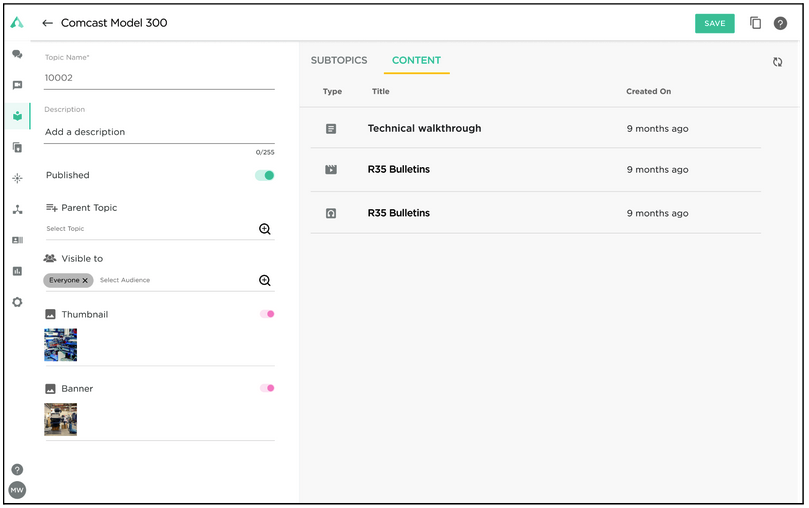Click the help icon in the top-right header
The image size is (809, 508).
781,23
